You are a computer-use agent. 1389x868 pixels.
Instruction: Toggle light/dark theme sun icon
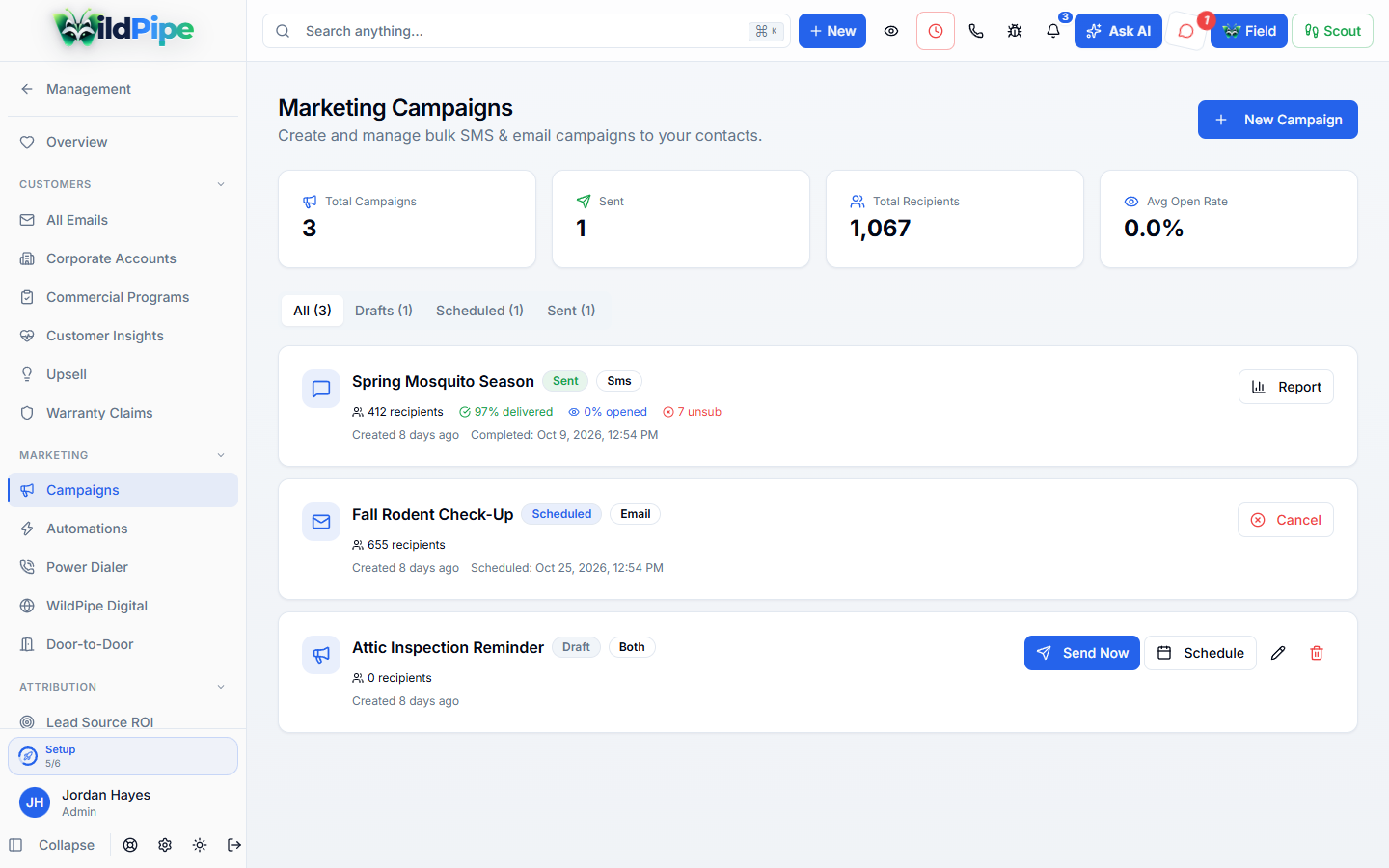tap(200, 845)
